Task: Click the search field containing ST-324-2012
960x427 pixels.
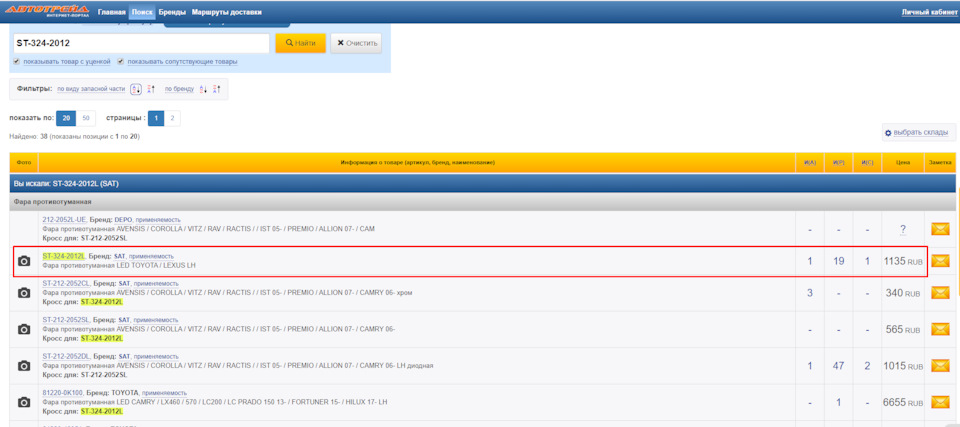Action: tap(140, 43)
